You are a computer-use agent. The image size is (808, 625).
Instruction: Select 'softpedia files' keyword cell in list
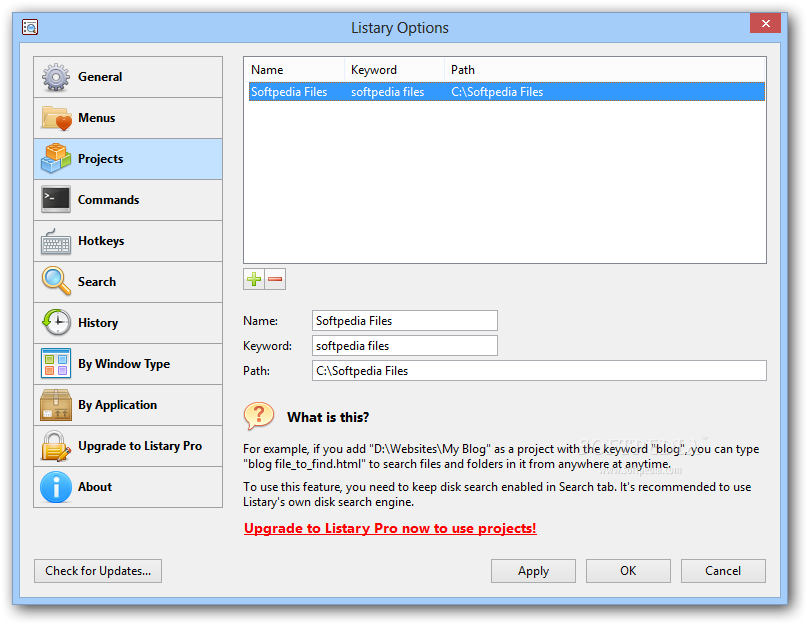388,92
